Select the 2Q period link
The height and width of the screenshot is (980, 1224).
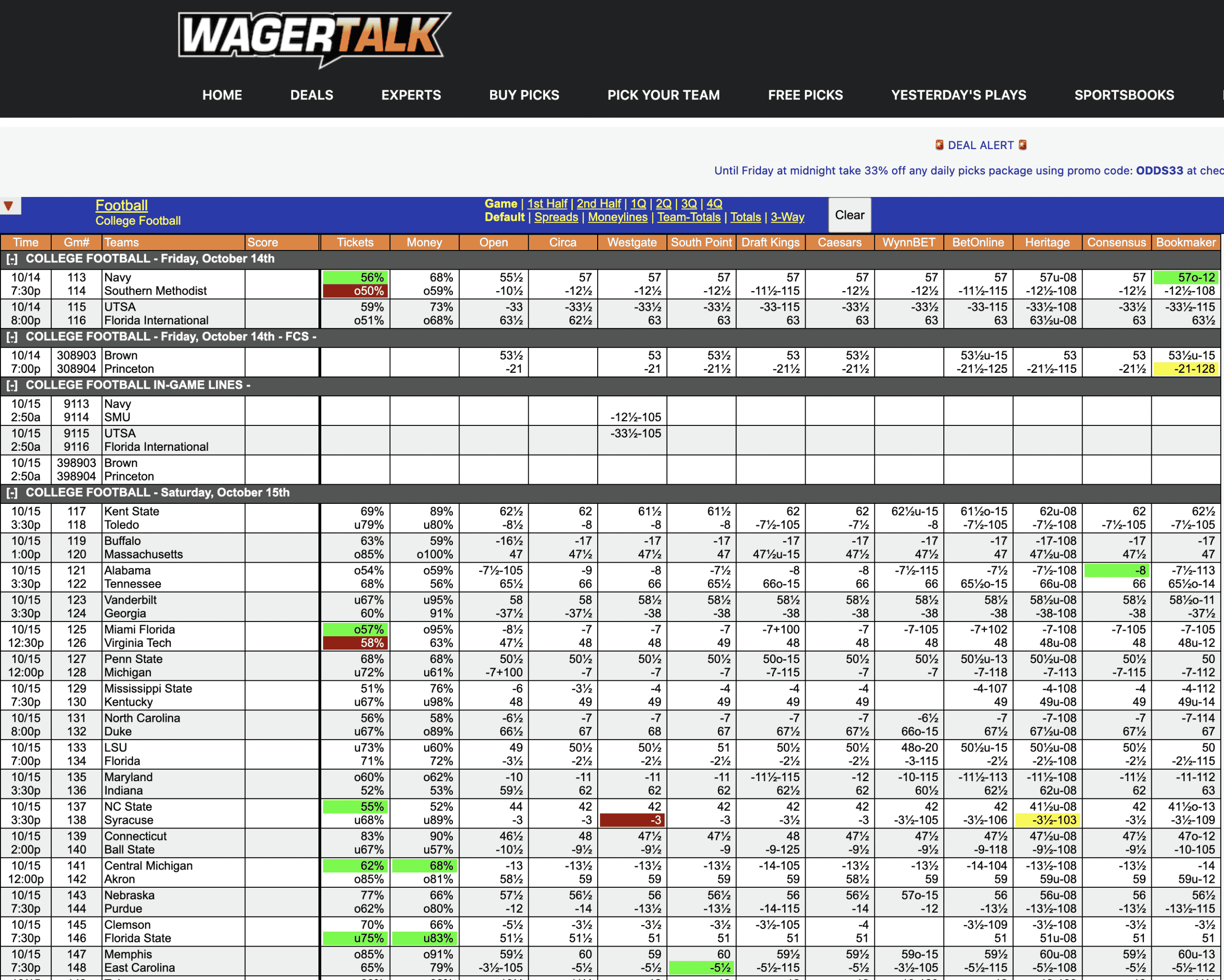click(x=664, y=204)
